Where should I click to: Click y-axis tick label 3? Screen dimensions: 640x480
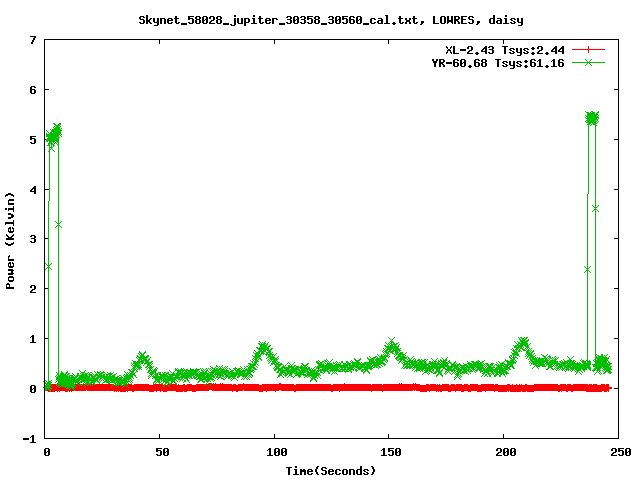(33, 239)
